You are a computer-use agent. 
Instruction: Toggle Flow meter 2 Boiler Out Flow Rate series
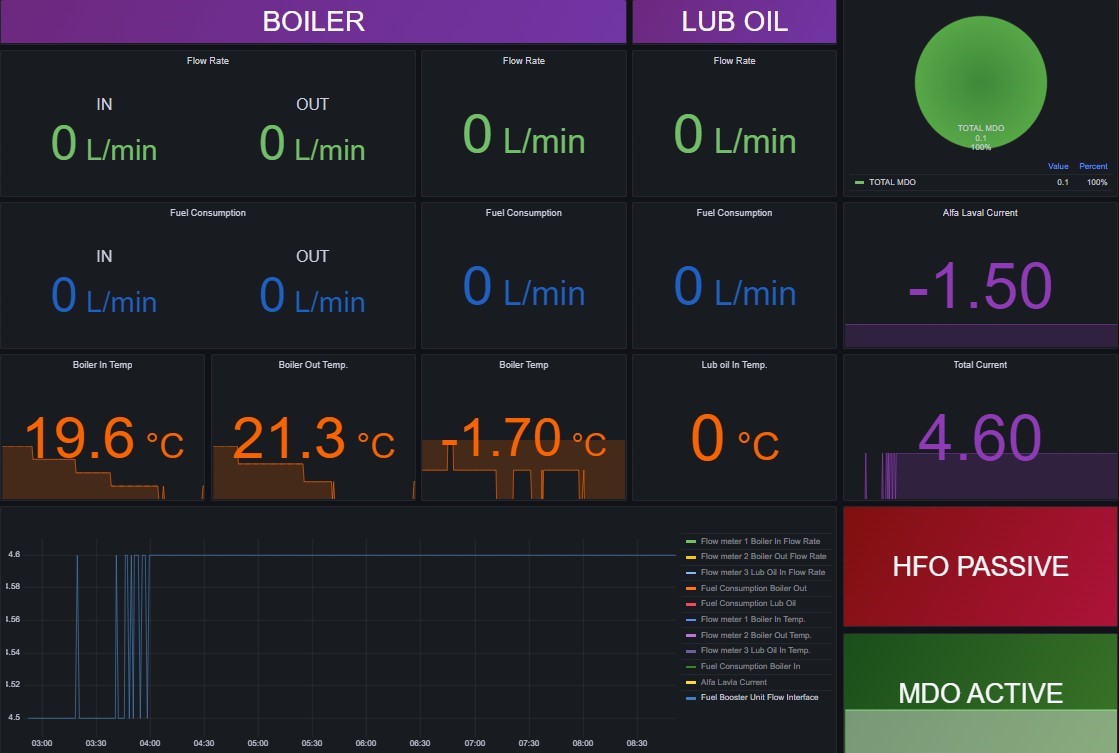point(763,556)
